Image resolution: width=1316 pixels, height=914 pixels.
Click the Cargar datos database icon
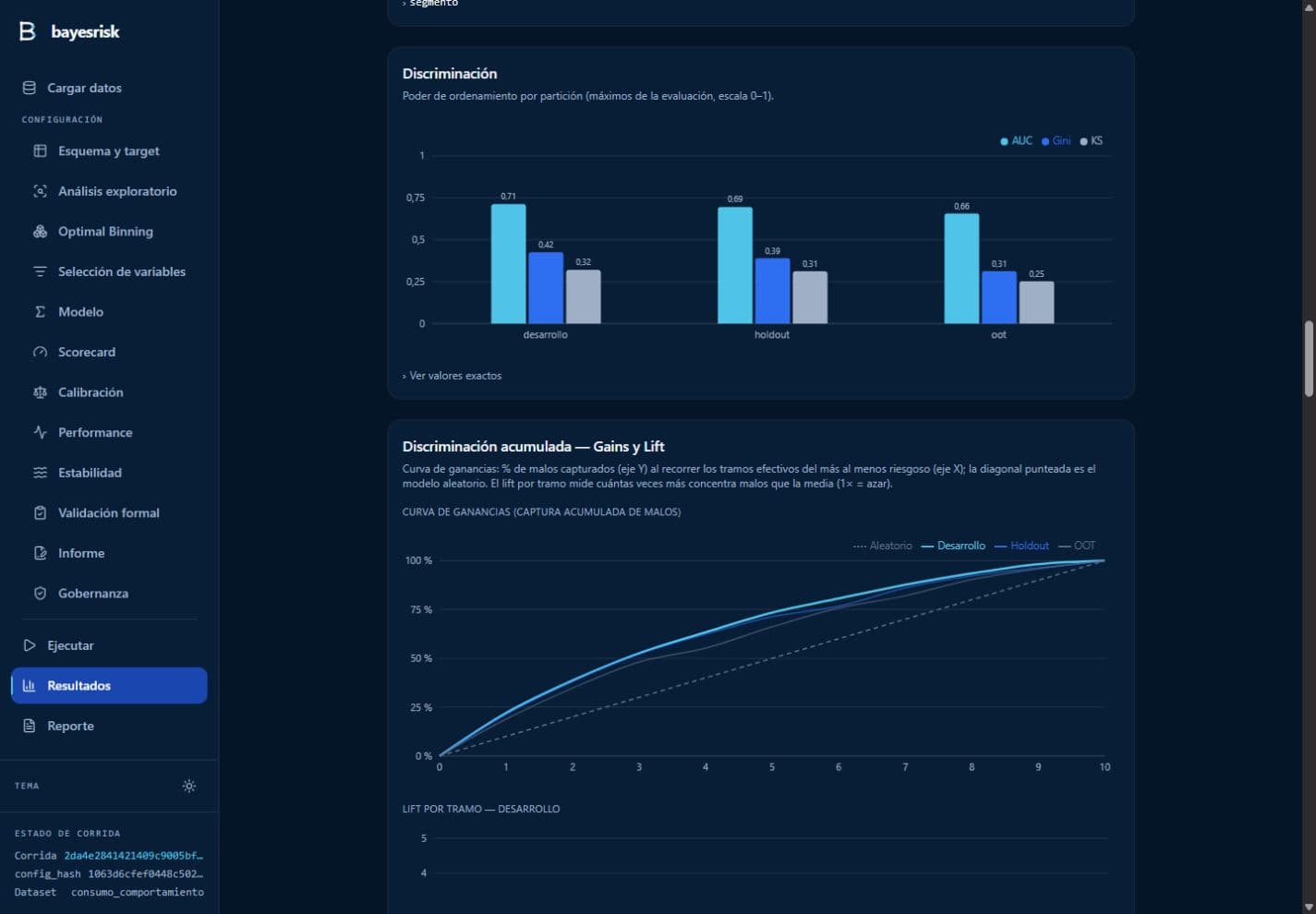coord(30,88)
